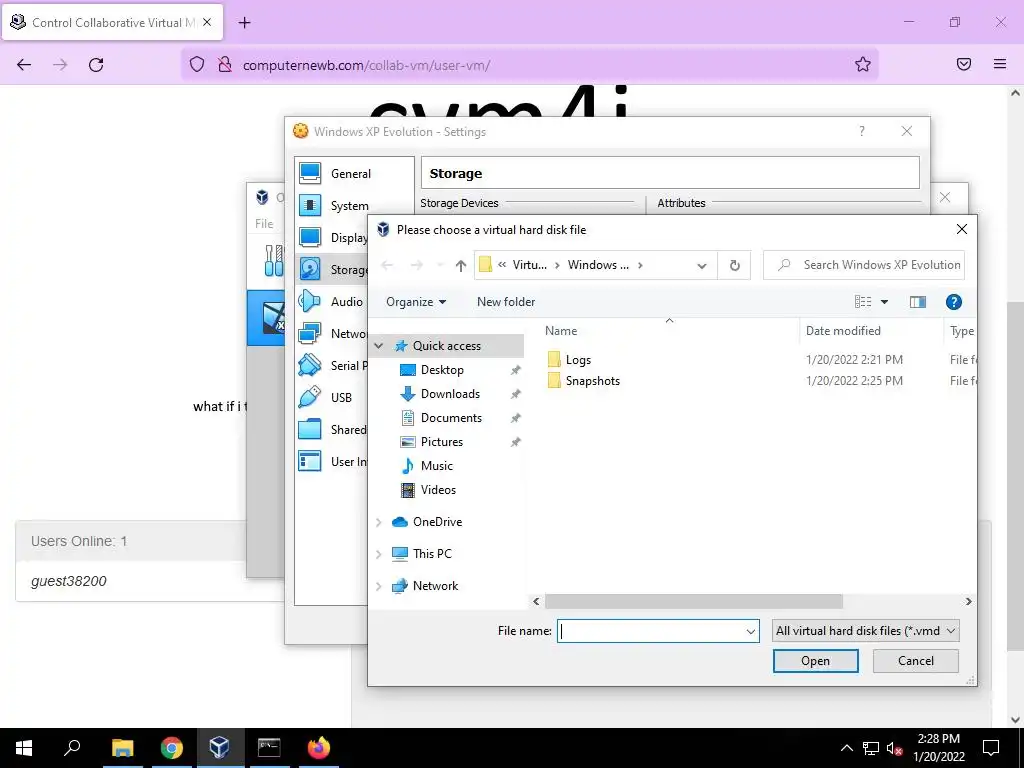The width and height of the screenshot is (1024, 768).
Task: Open the User Interface settings icon
Action: [310, 462]
